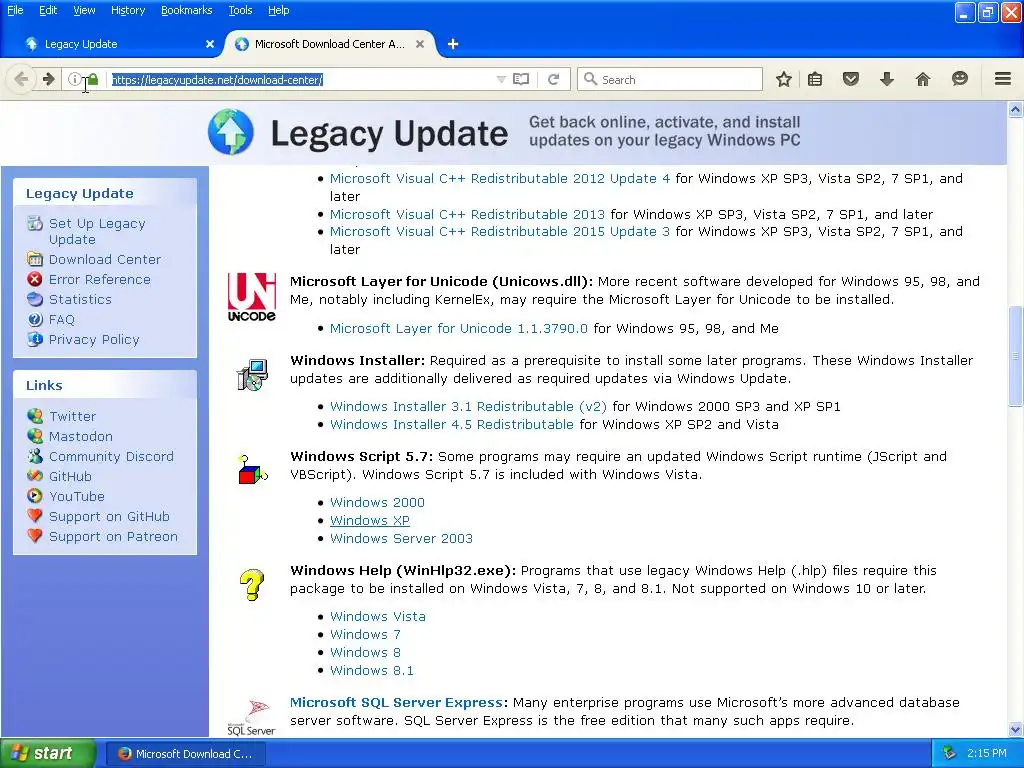Viewport: 1024px width, 768px height.
Task: Go back with the browser back arrow
Action: 21,80
